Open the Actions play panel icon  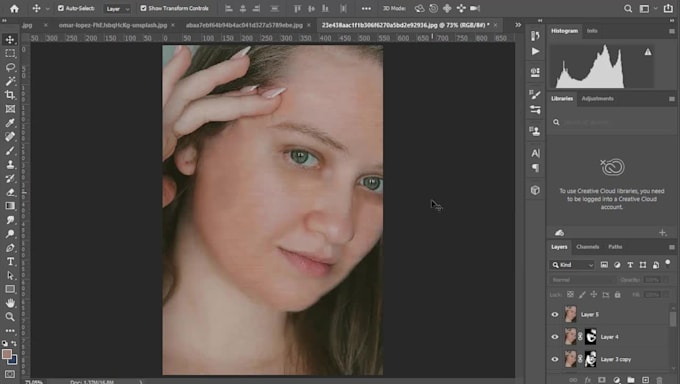[535, 51]
